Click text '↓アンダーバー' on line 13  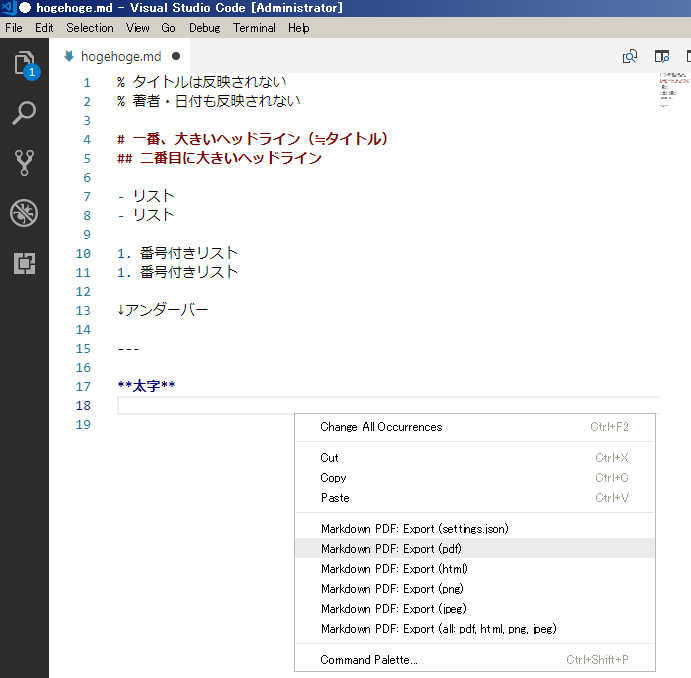(163, 310)
